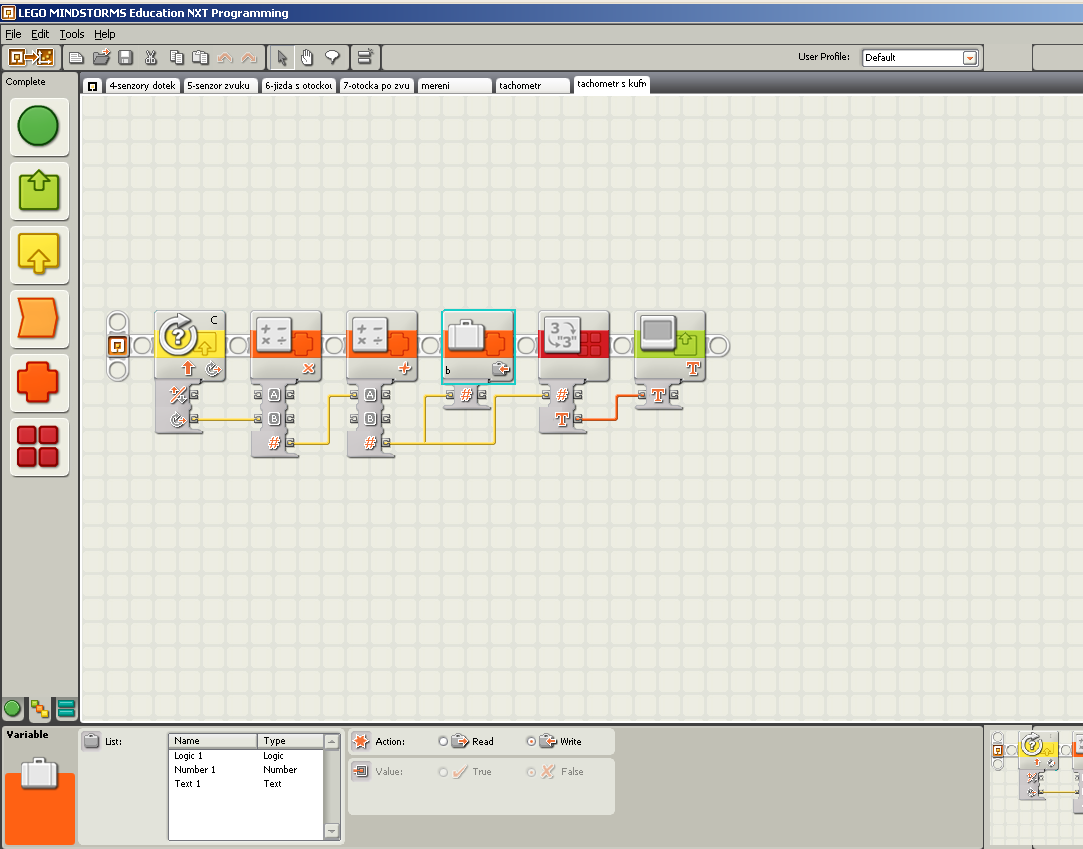Image resolution: width=1083 pixels, height=849 pixels.
Task: Click the Display block text input plug
Action: (x=642, y=394)
